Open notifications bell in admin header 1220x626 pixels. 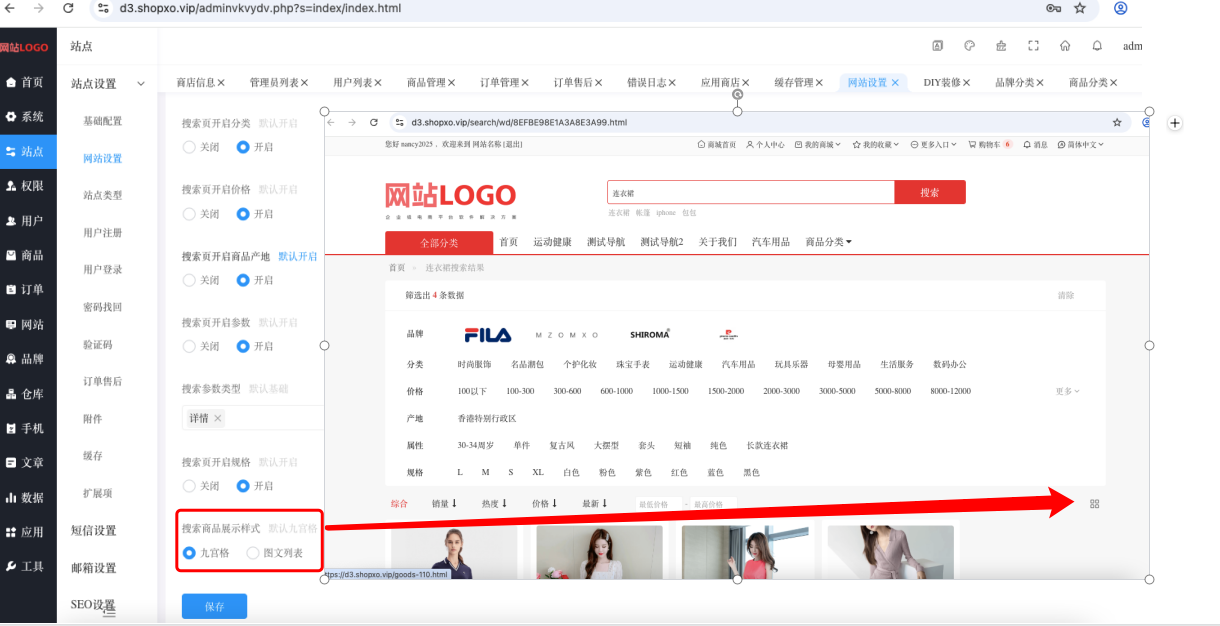pyautogui.click(x=1097, y=46)
